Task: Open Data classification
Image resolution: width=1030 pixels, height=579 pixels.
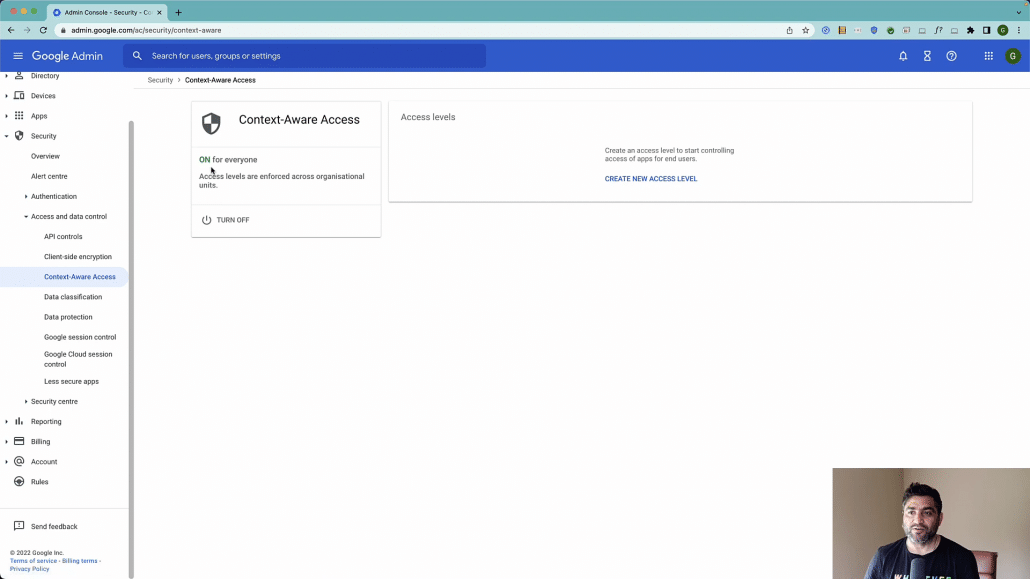Action: tap(73, 297)
